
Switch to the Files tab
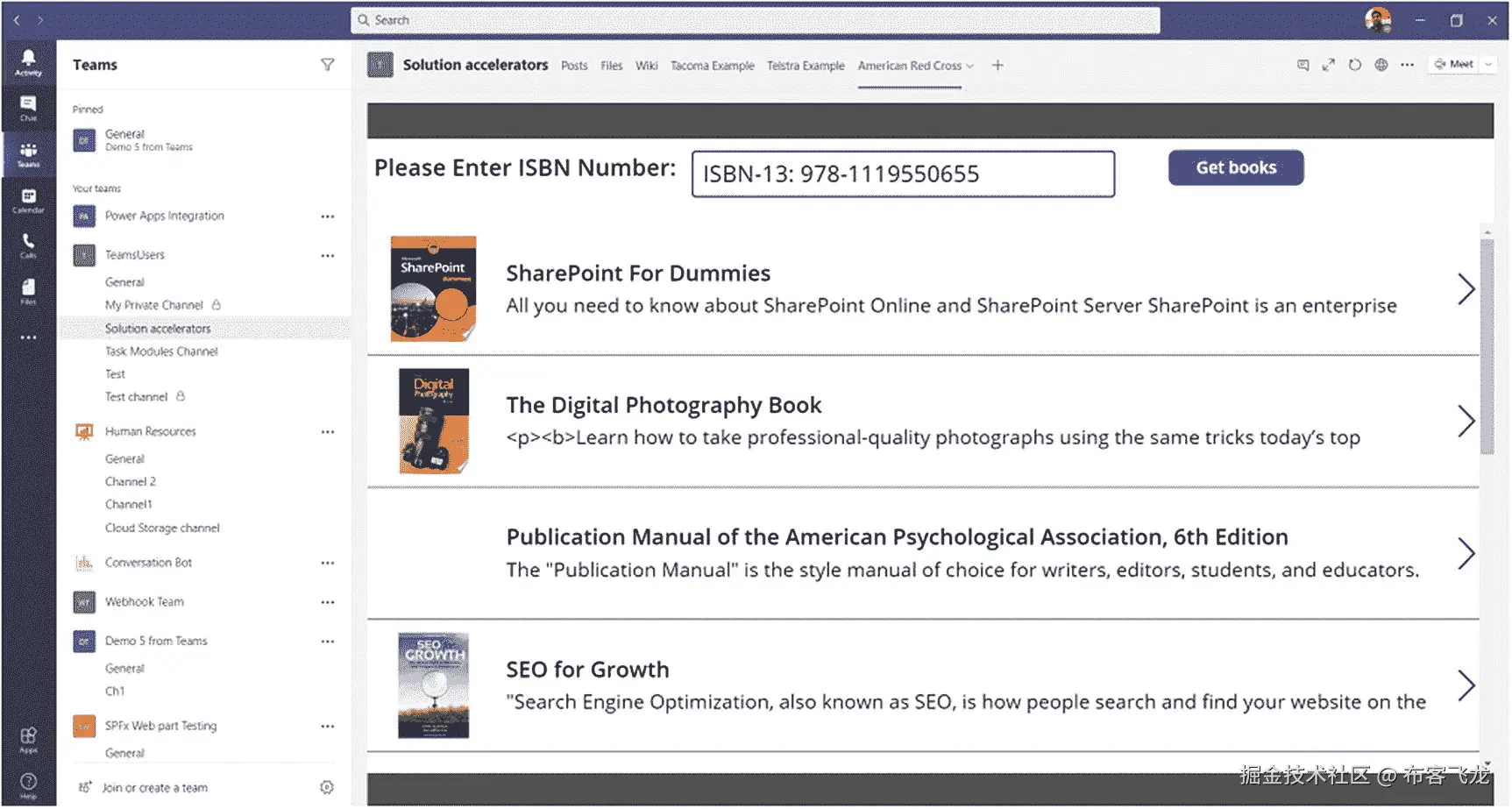(612, 66)
